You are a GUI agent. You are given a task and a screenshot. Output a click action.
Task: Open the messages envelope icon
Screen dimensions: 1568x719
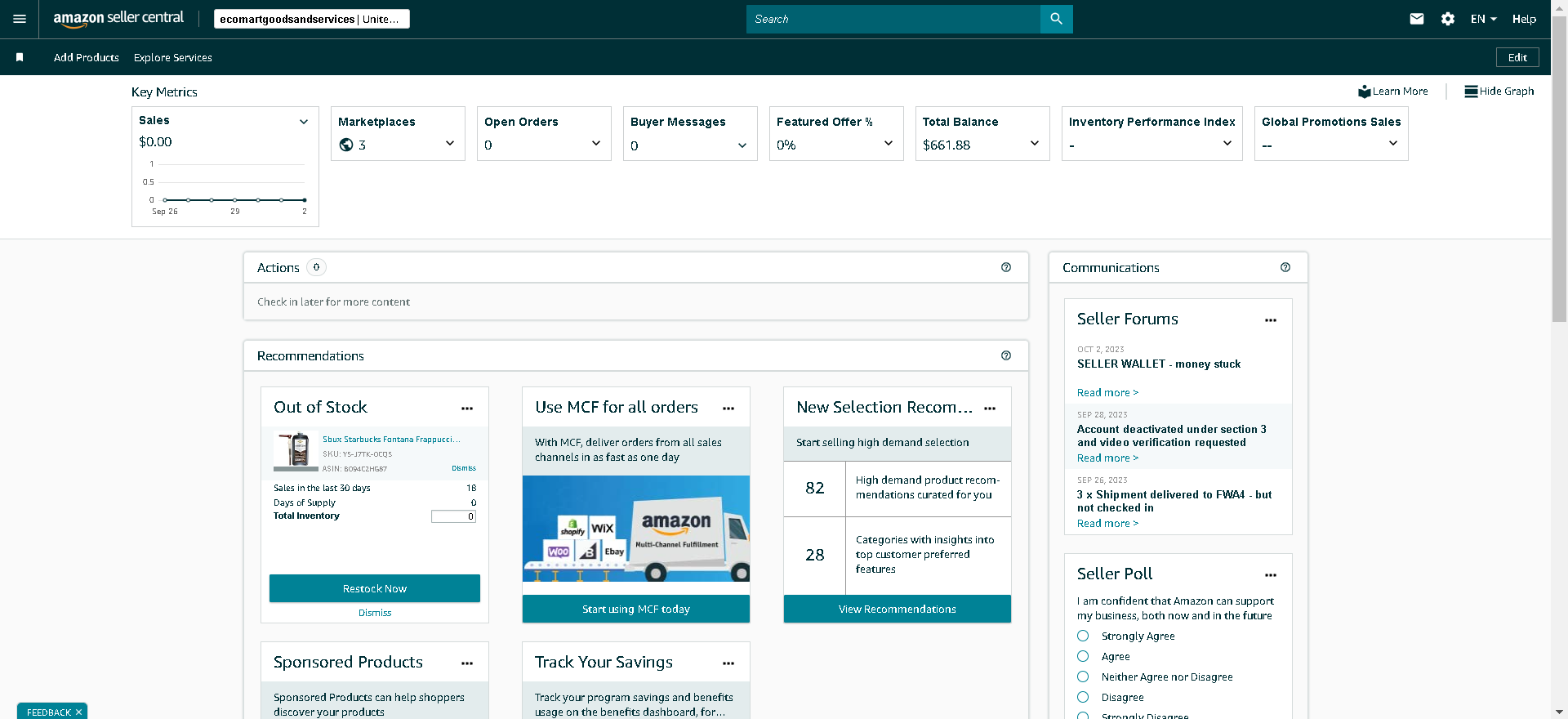[1417, 19]
